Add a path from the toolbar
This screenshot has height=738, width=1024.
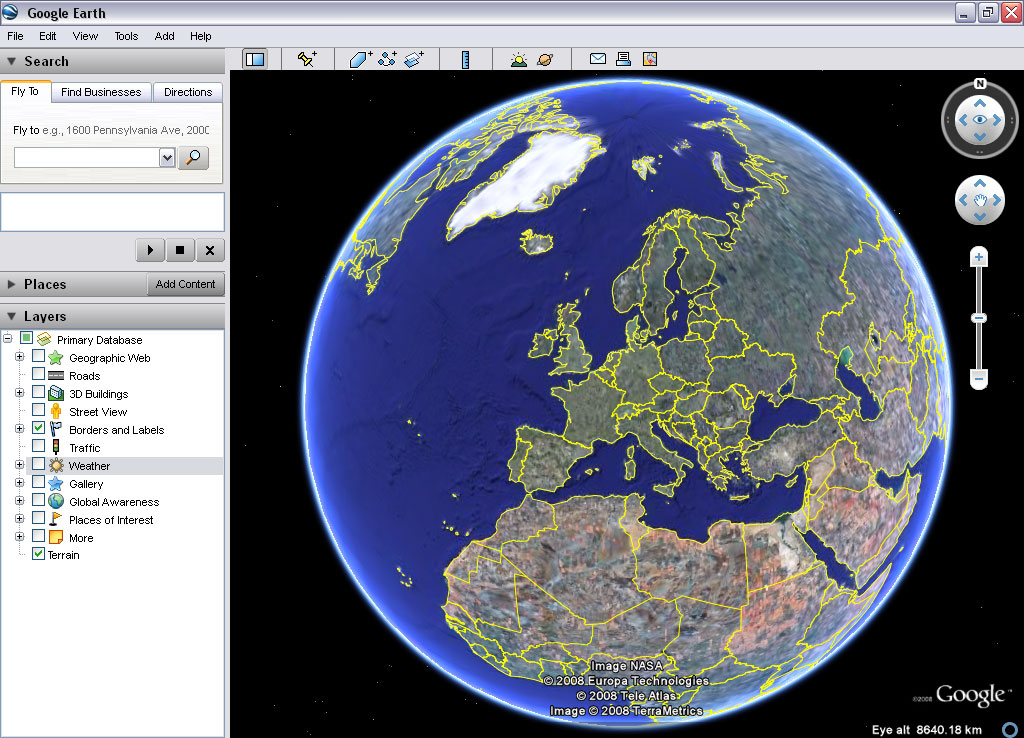coord(387,59)
